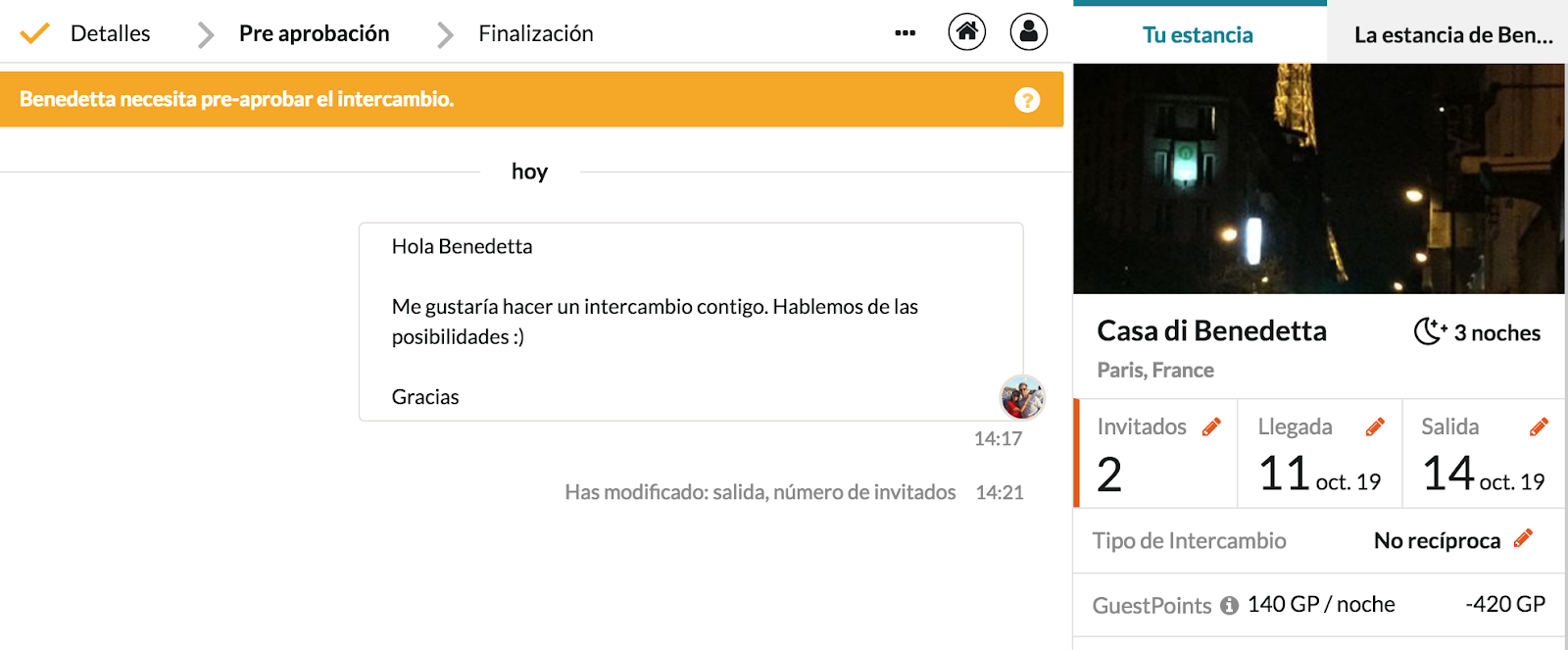Viewport: 1568px width, 650px height.
Task: Open the Finalización step
Action: pyautogui.click(x=536, y=33)
